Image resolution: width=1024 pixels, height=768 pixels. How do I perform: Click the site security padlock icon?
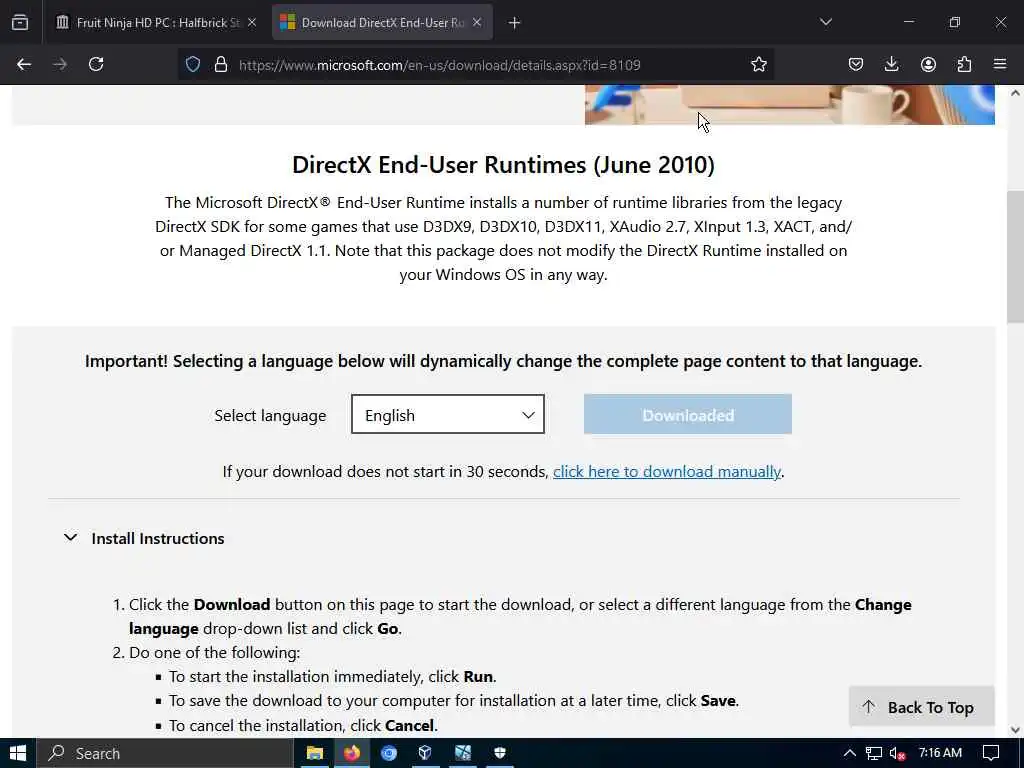coord(221,64)
